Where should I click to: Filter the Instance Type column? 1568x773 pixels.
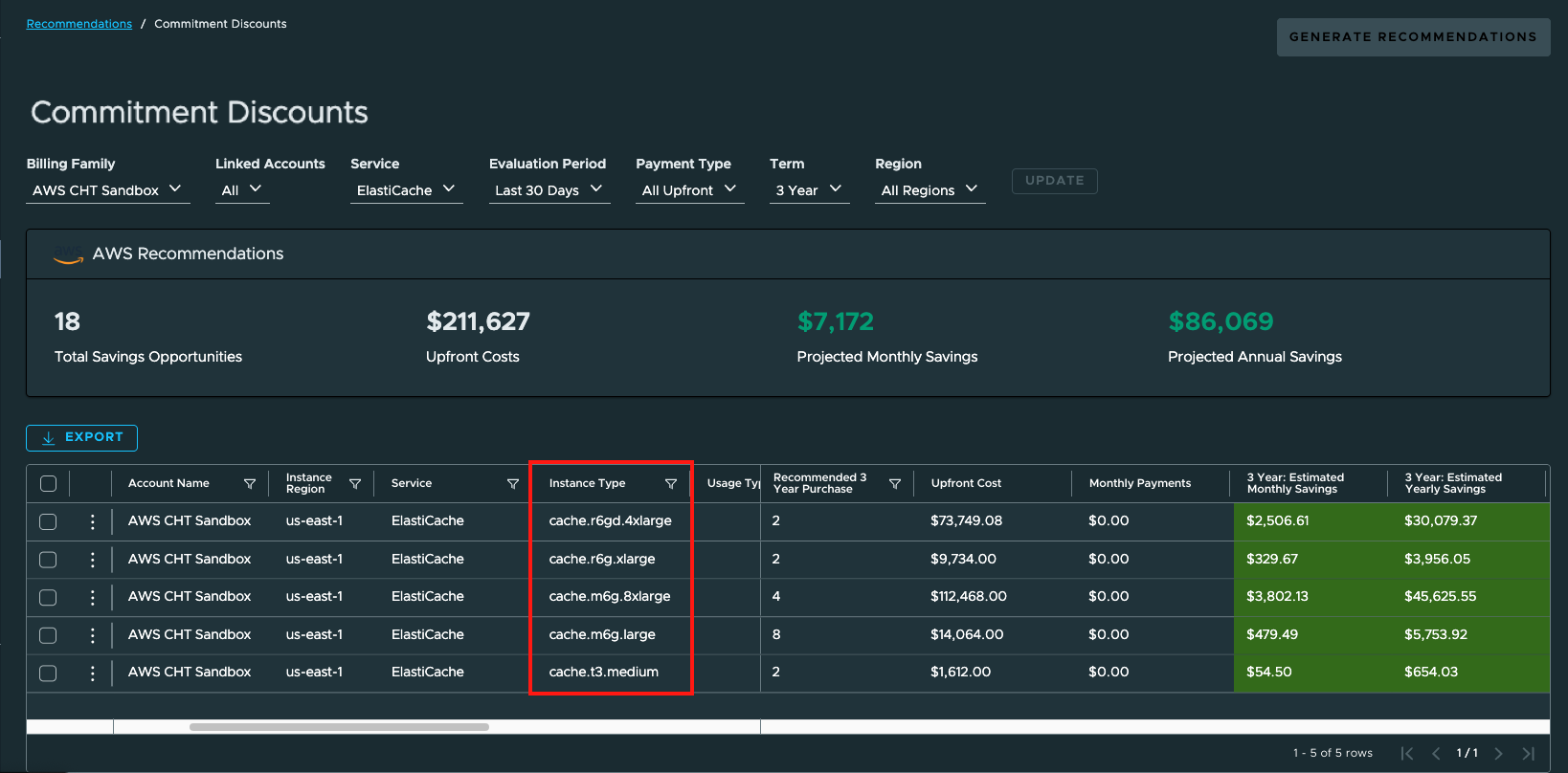[671, 484]
